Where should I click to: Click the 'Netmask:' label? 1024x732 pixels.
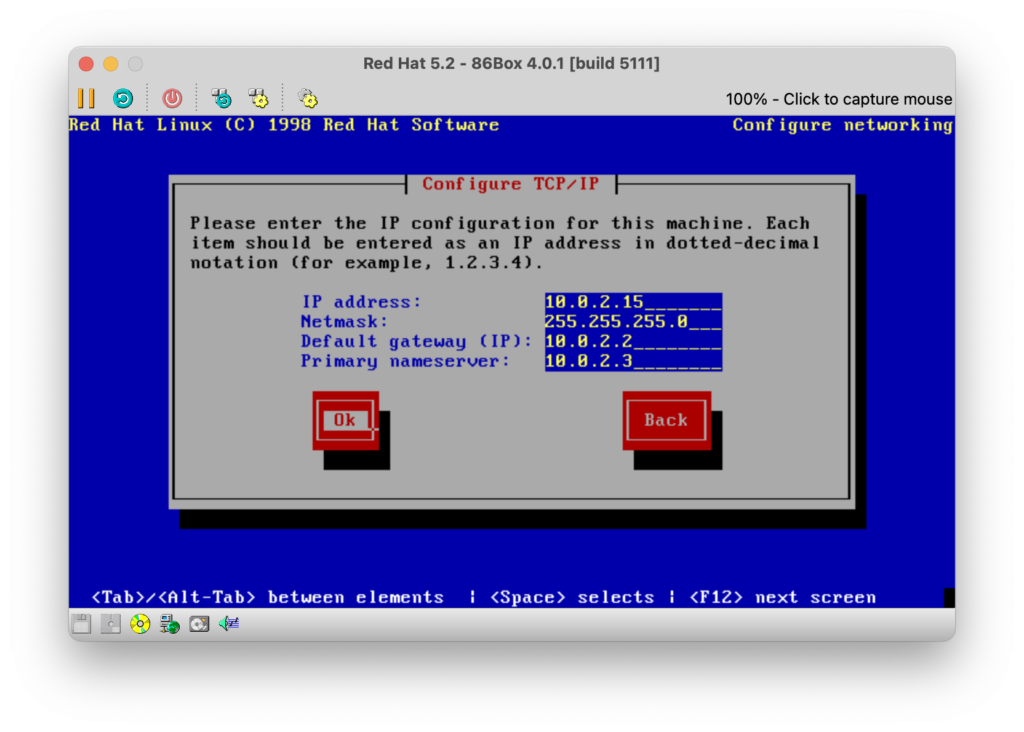pos(344,322)
